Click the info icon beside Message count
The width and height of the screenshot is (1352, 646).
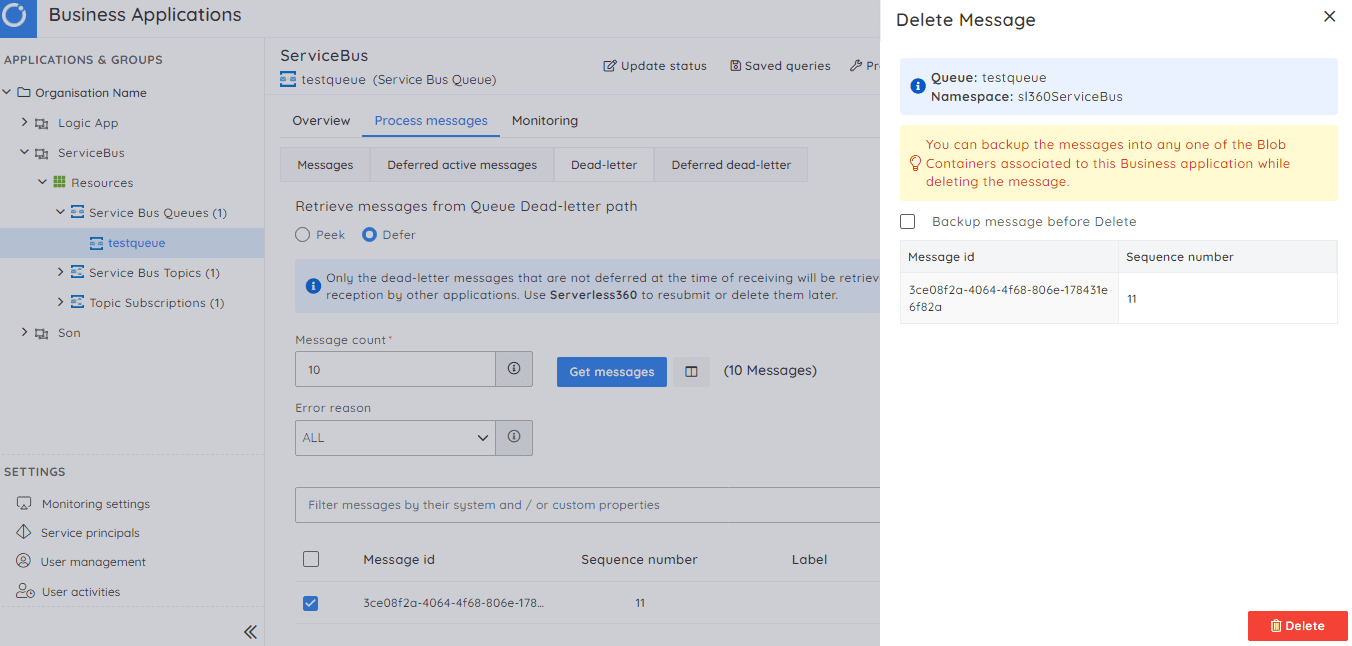click(514, 369)
